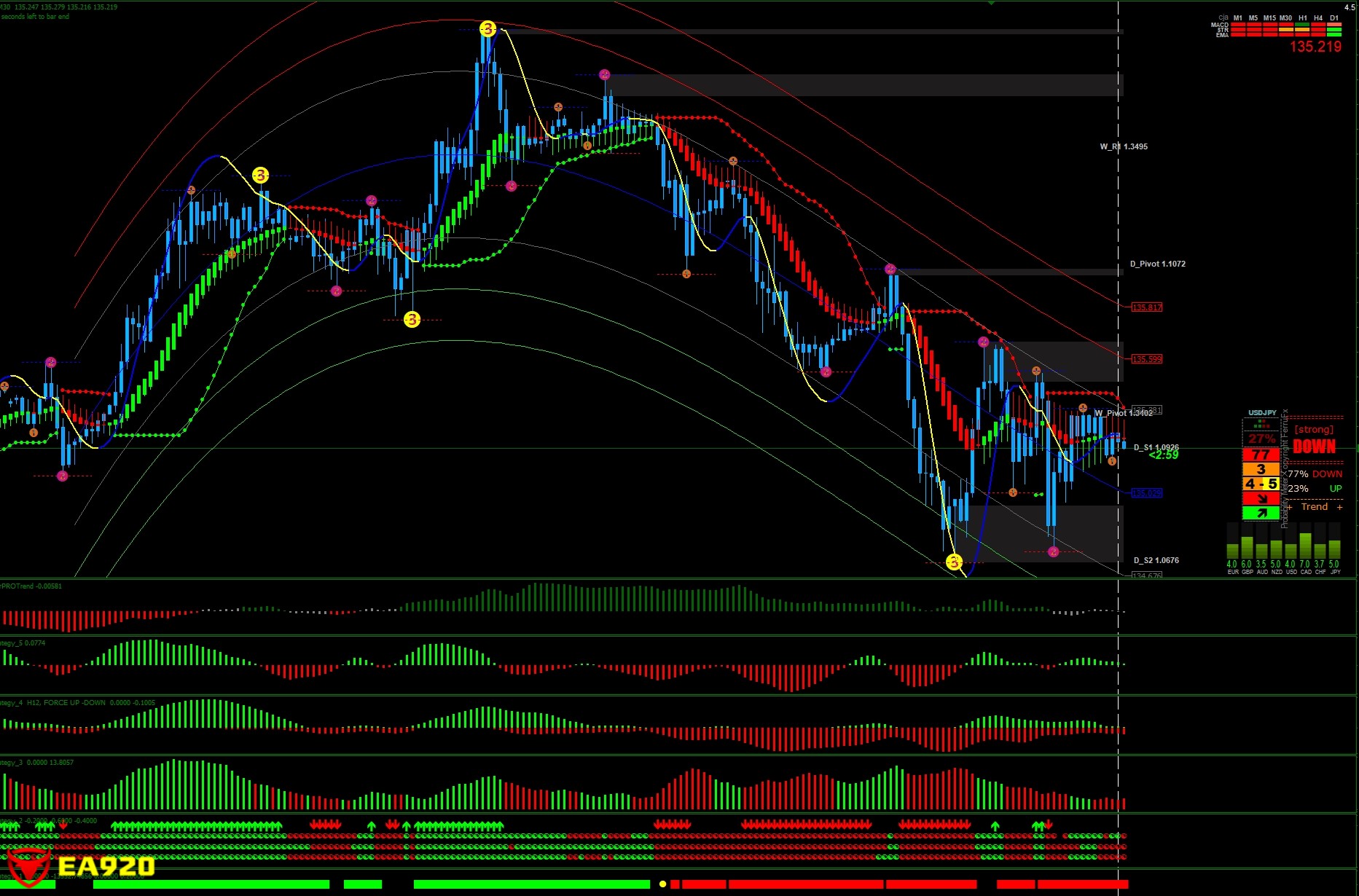Click the orange 3 box in probability meter
Screen dimensions: 1359x896
tap(1261, 469)
